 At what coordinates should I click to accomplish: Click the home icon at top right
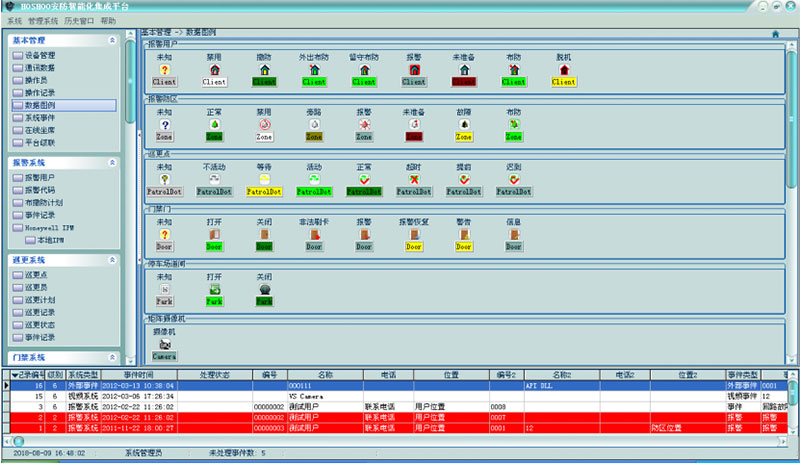click(x=776, y=33)
